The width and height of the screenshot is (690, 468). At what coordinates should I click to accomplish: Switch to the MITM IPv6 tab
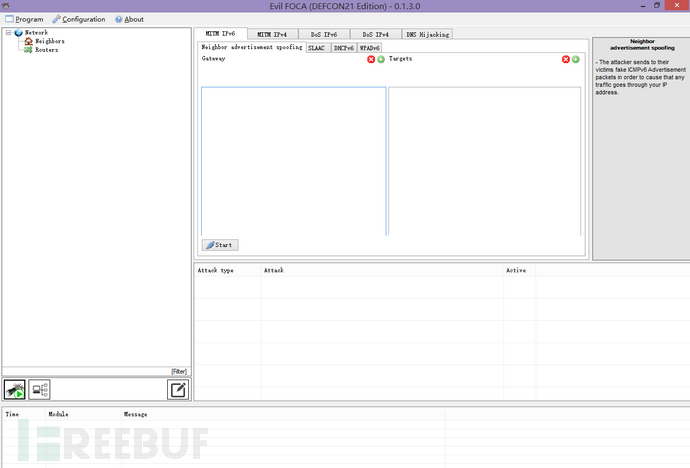(220, 33)
